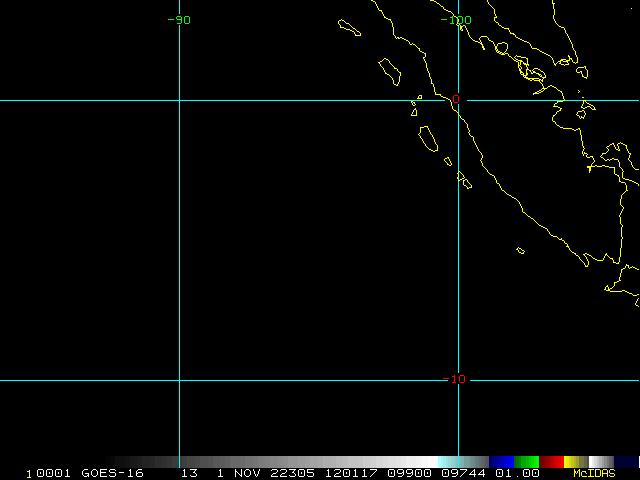The width and height of the screenshot is (640, 480).
Task: Click the cyan segment of color bar
Action: (463, 462)
